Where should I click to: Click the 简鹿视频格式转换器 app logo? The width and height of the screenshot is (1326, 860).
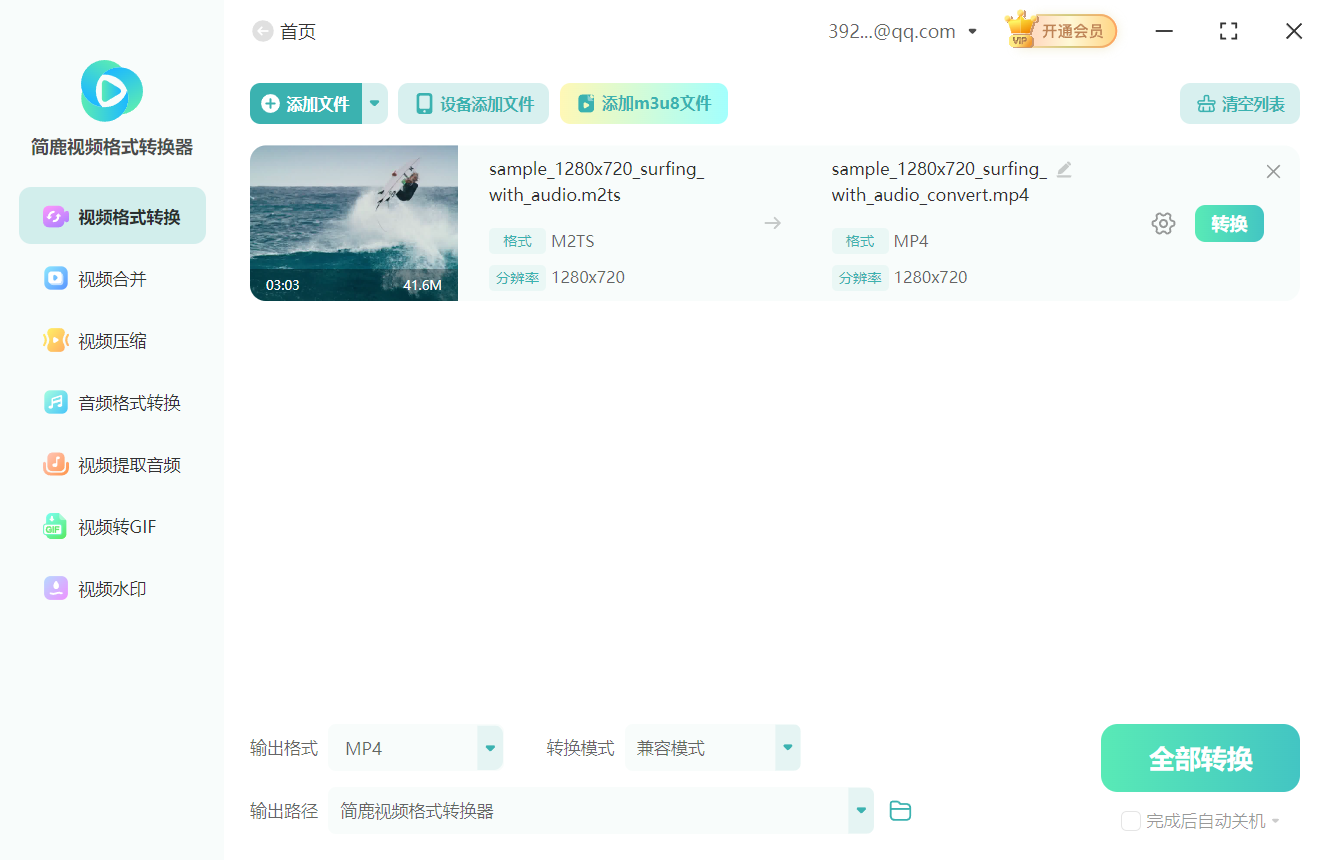(112, 91)
